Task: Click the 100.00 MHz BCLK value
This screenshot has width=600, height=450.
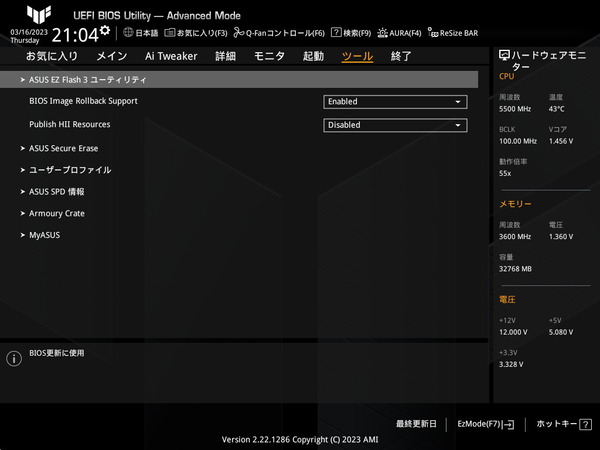Action: [518, 141]
